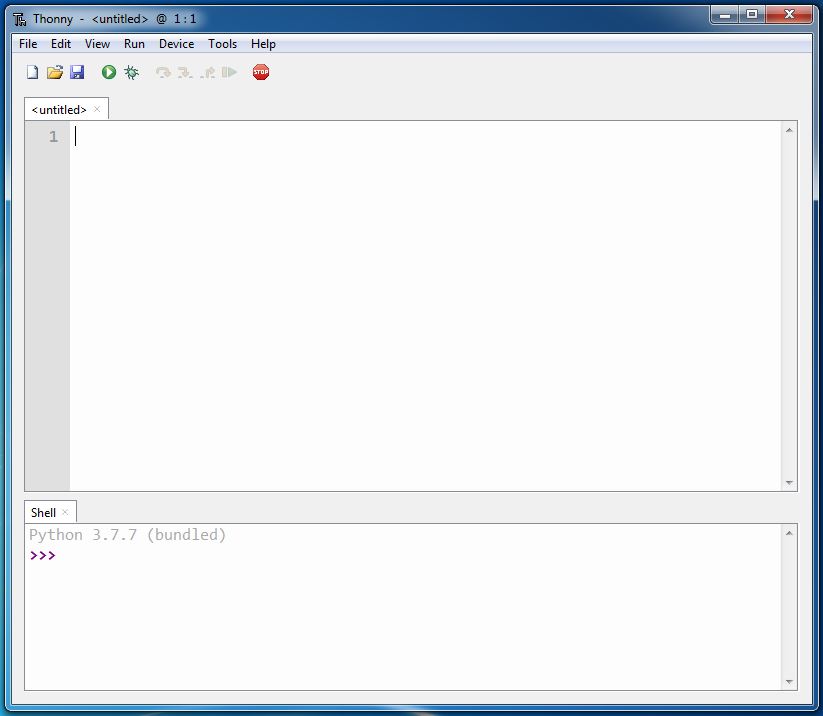Viewport: 823px width, 716px height.
Task: Click the Resume debug icon
Action: [x=229, y=72]
